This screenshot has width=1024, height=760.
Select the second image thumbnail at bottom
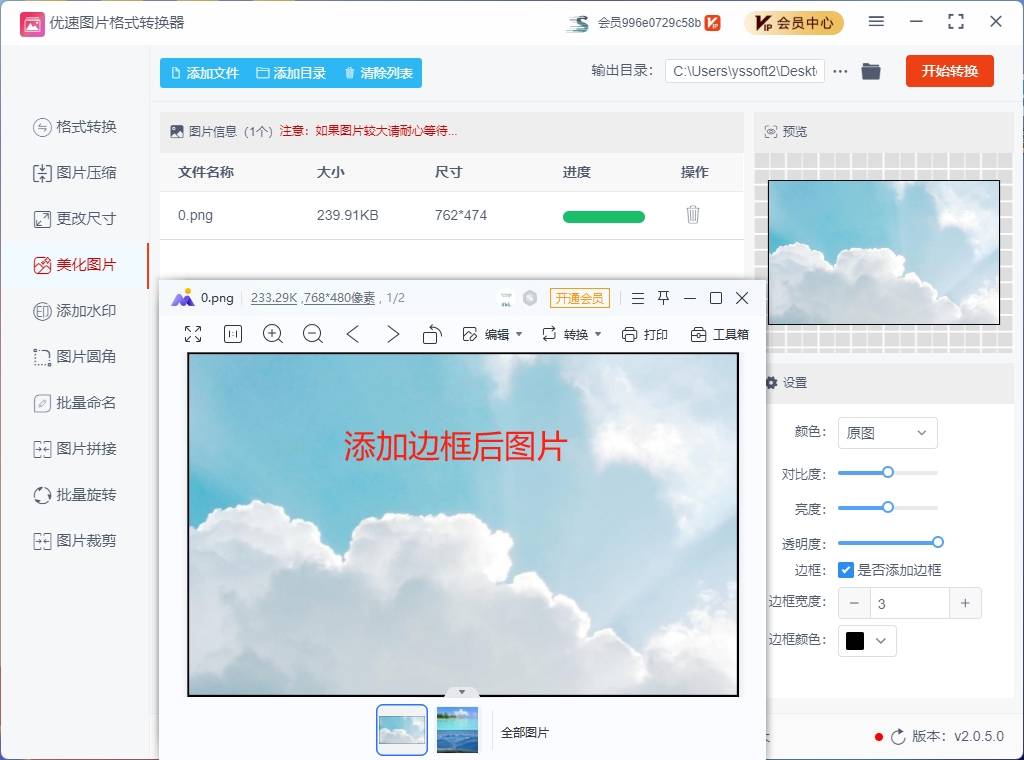(457, 731)
